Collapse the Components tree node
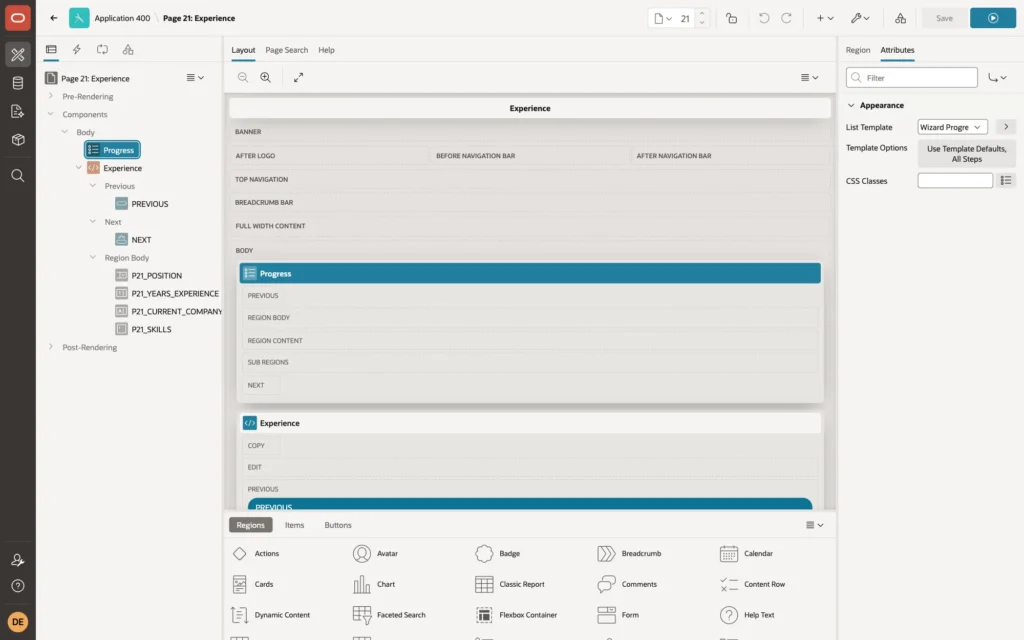Image resolution: width=1024 pixels, height=640 pixels. coord(51,114)
